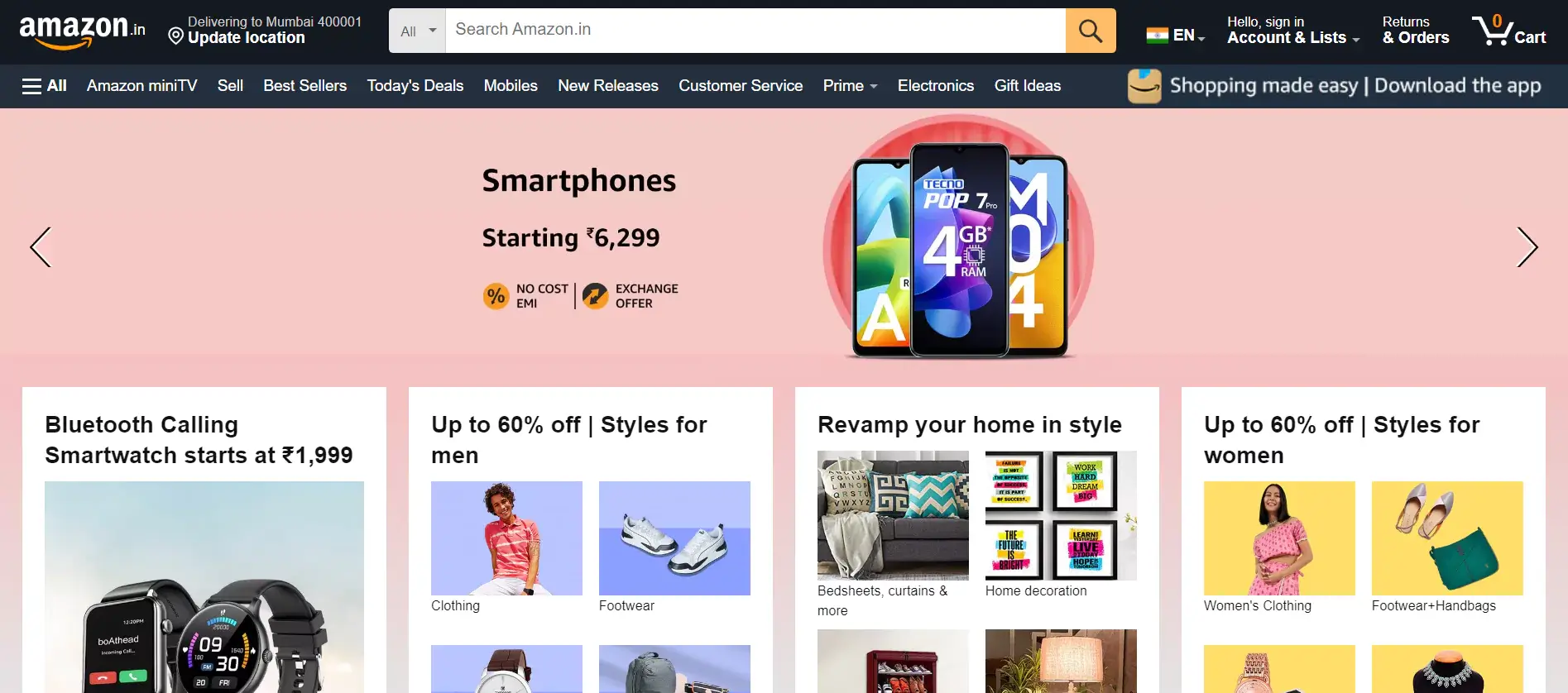Expand the Prime dropdown menu
Screen dimensions: 1568x693
pos(850,86)
